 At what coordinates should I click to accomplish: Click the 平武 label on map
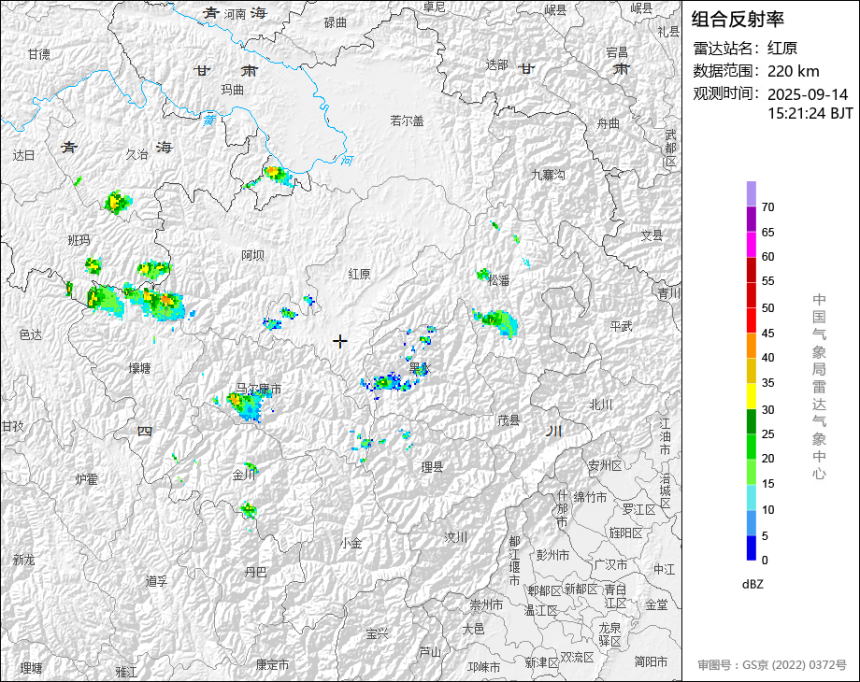click(621, 326)
